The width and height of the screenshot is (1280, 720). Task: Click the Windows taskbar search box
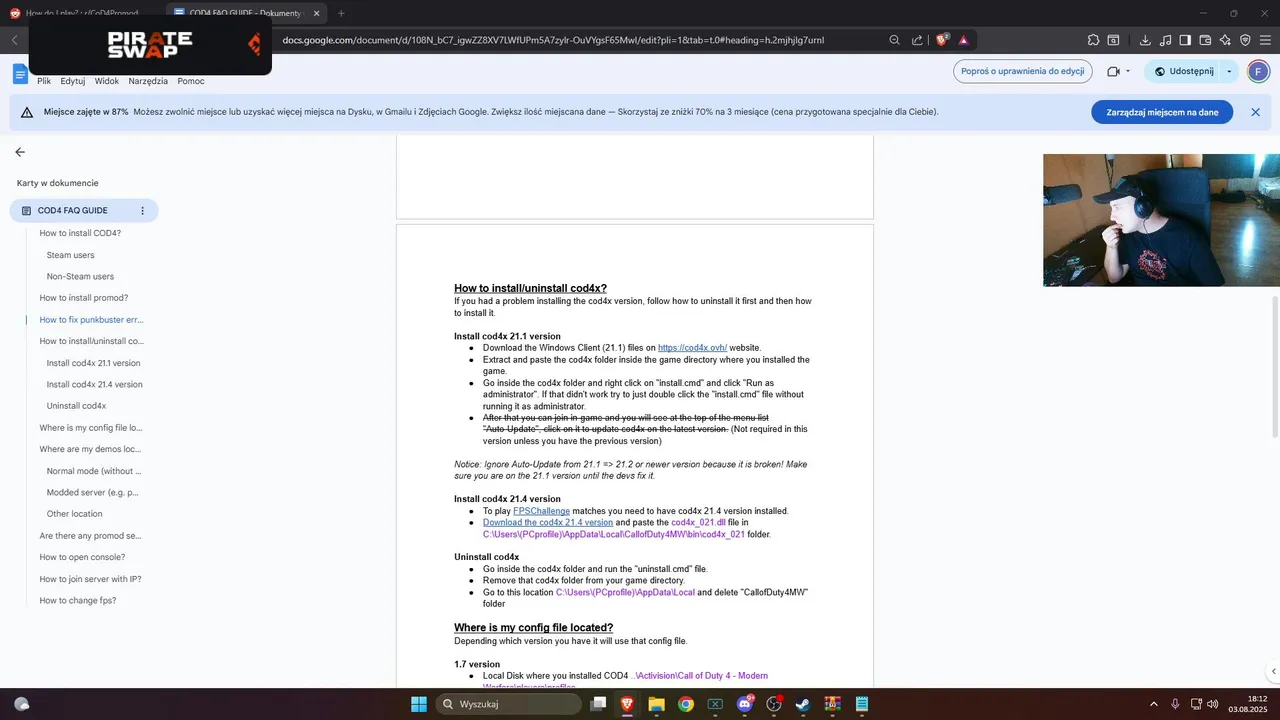pyautogui.click(x=508, y=704)
